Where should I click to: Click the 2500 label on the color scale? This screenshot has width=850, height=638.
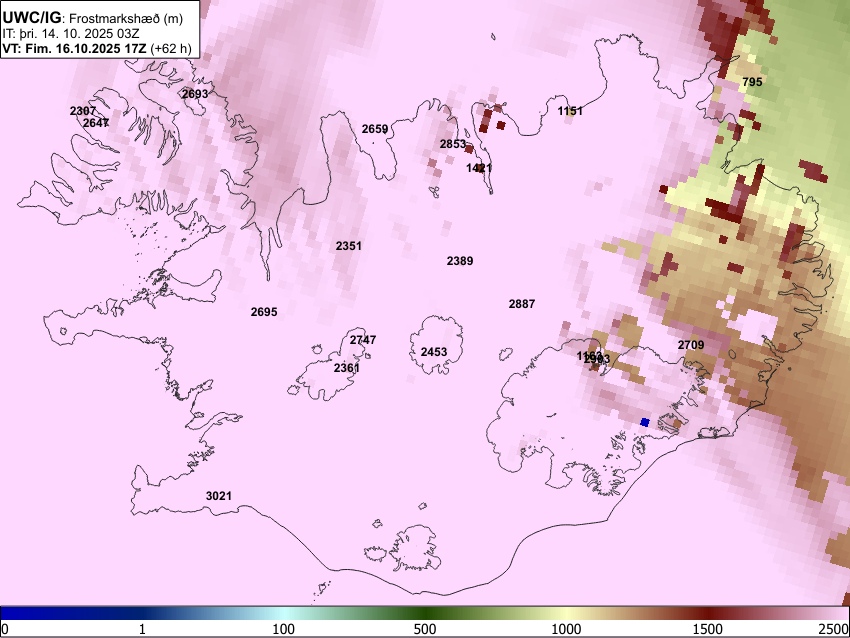tap(835, 629)
